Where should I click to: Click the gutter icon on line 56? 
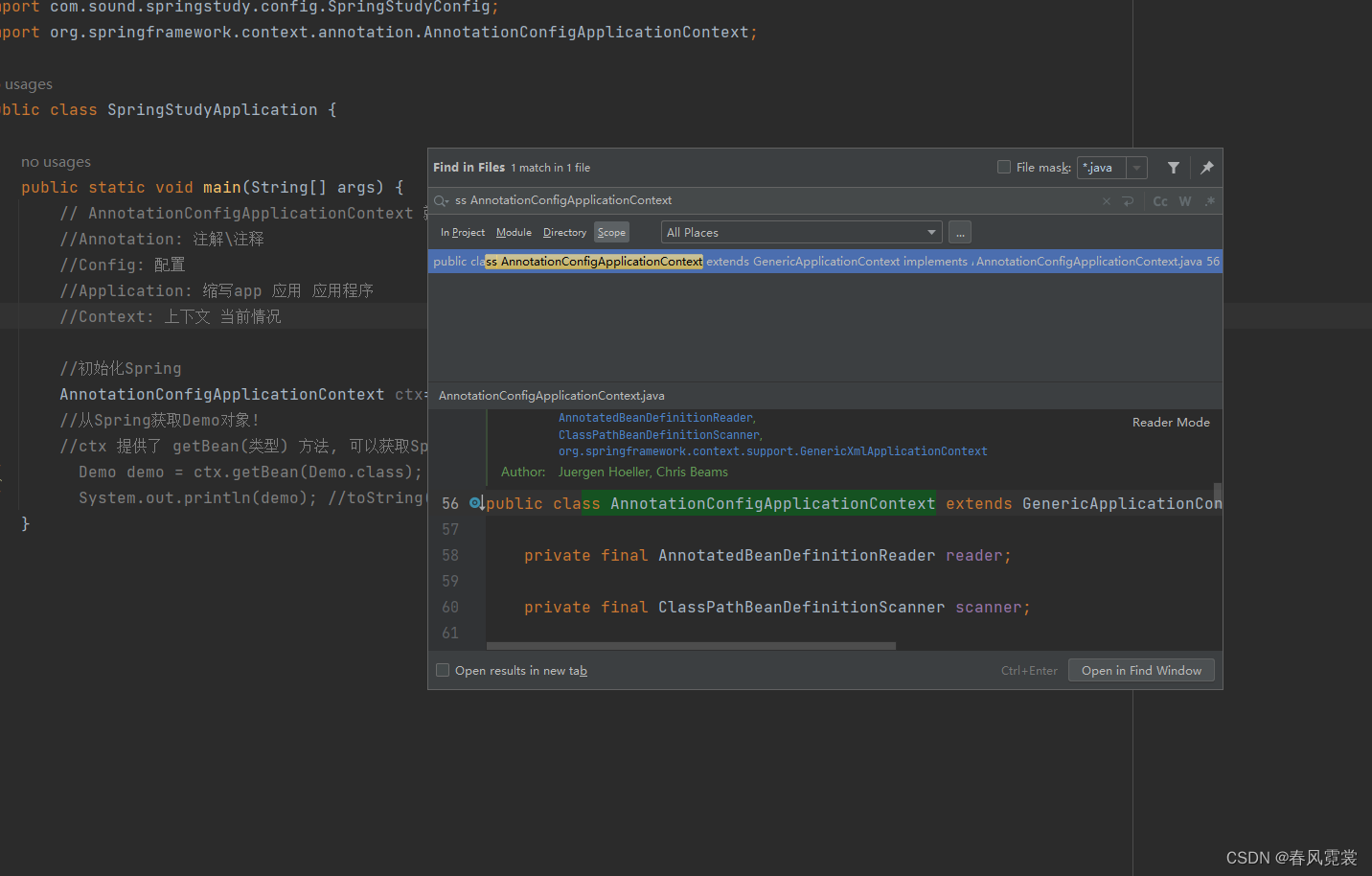coord(476,503)
